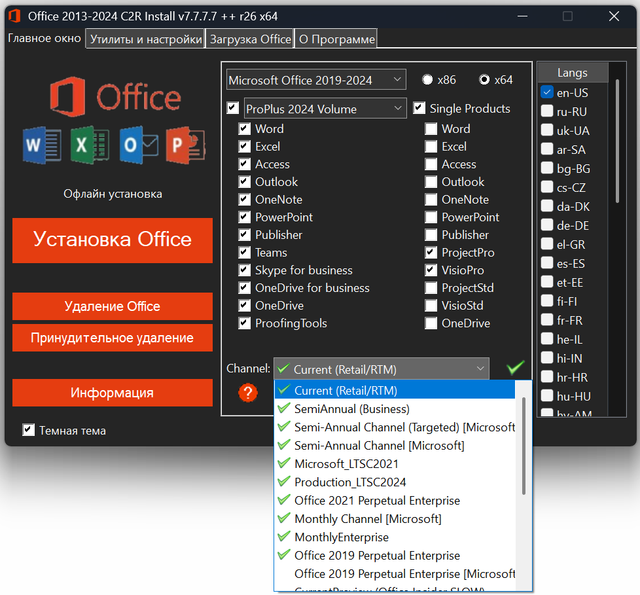
Task: Enable the fr-FR language checkbox
Action: [547, 320]
